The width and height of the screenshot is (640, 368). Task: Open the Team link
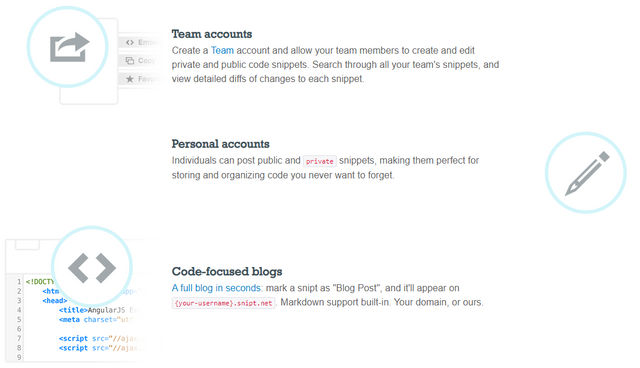click(x=222, y=51)
